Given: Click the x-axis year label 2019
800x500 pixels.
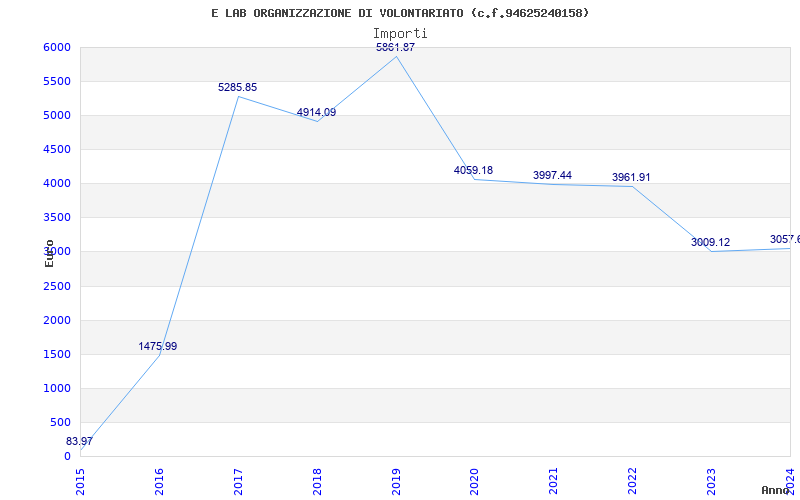Looking at the screenshot, I should [x=396, y=481].
